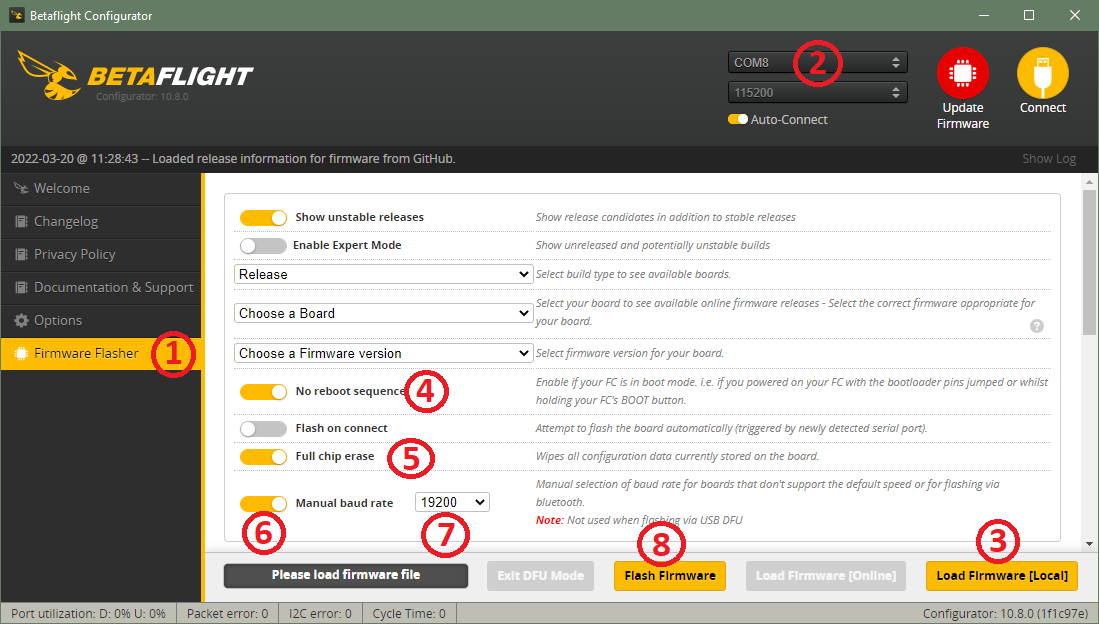Click the Configurator: 10.8.0 text under the logo

[x=142, y=97]
